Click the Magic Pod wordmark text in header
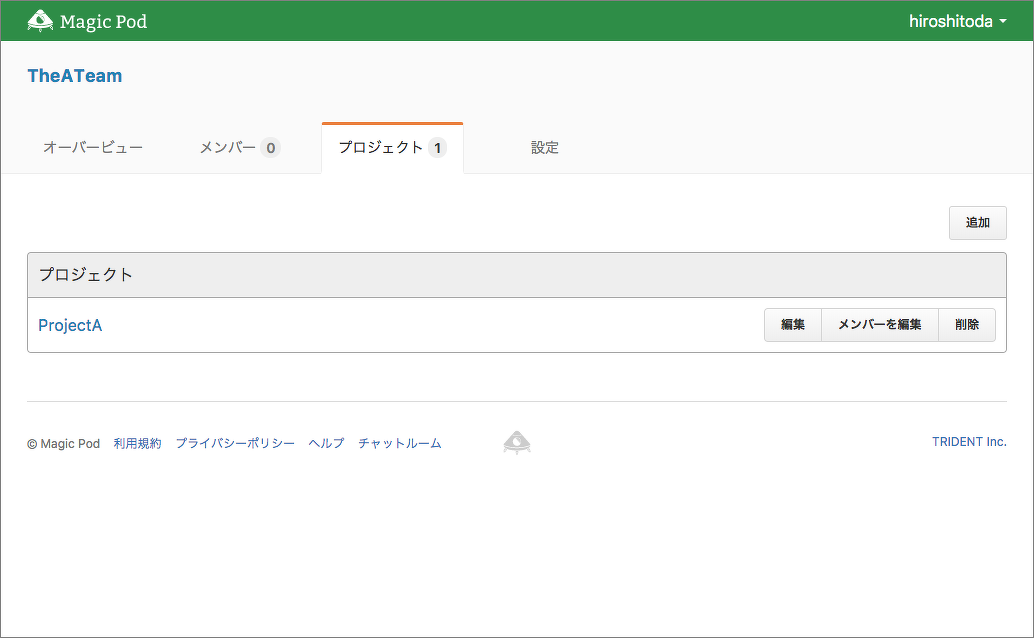 point(103,21)
